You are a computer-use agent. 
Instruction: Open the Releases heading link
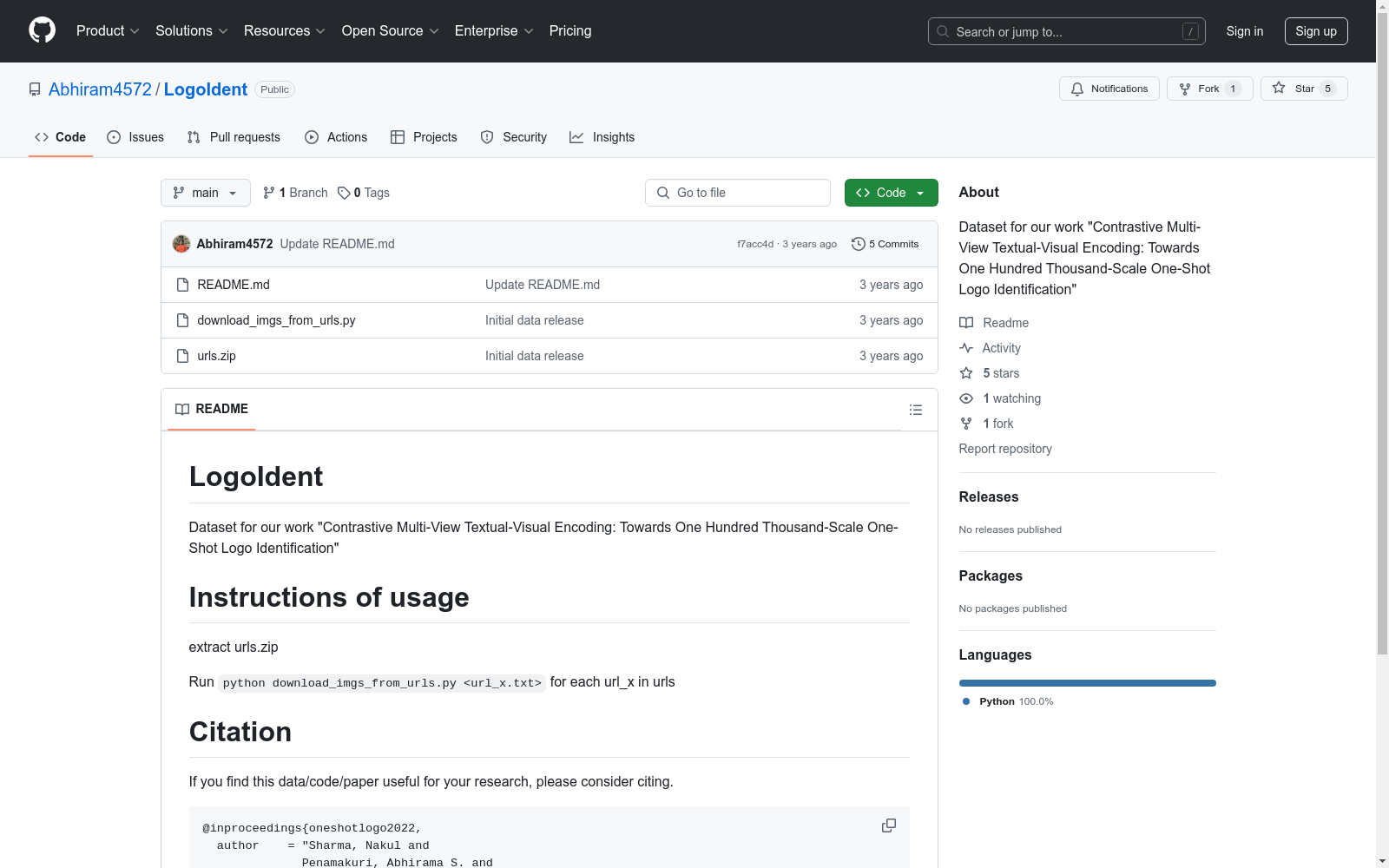click(x=989, y=497)
